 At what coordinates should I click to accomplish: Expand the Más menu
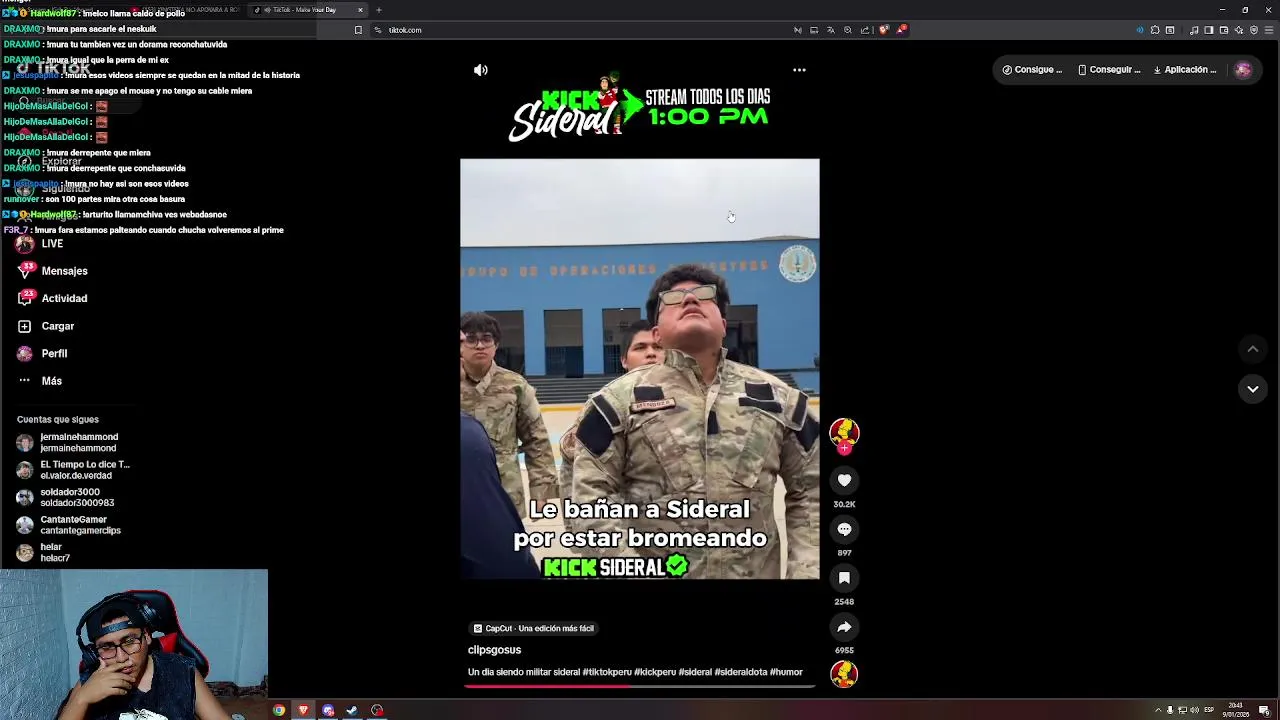tap(40, 381)
